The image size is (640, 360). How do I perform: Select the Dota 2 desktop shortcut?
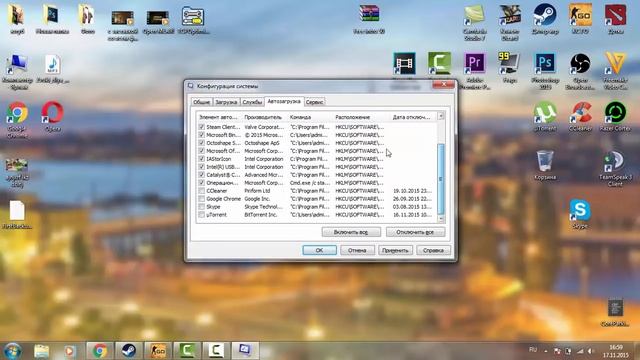tap(615, 16)
